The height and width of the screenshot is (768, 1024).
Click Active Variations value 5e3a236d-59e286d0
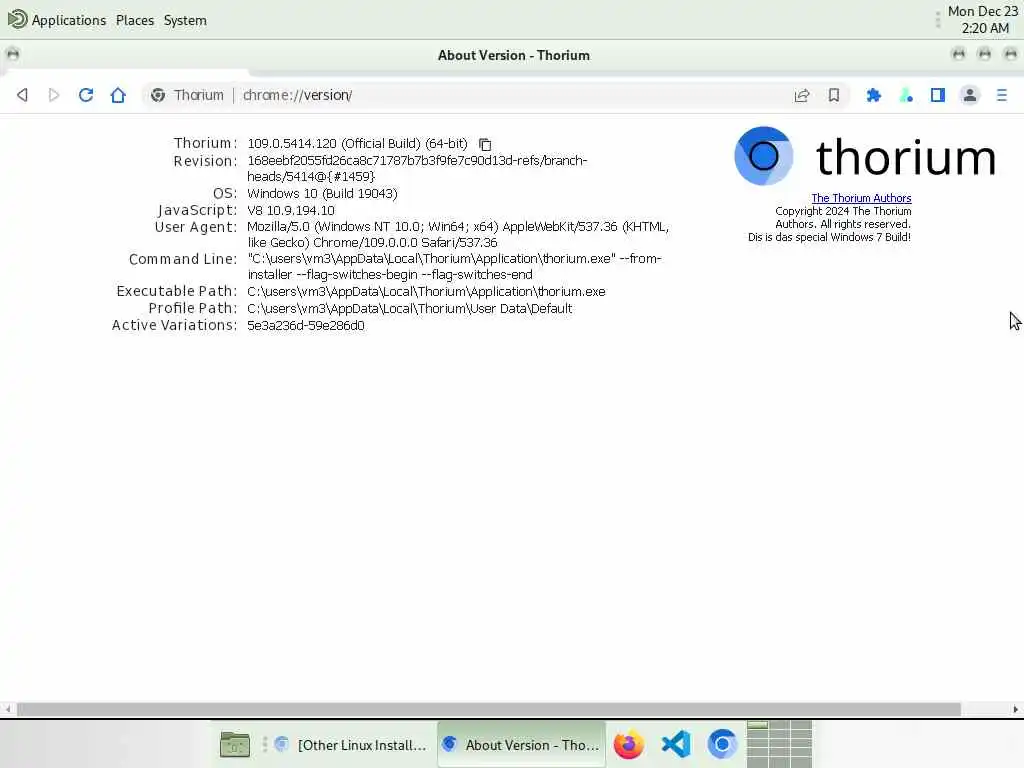tap(306, 325)
